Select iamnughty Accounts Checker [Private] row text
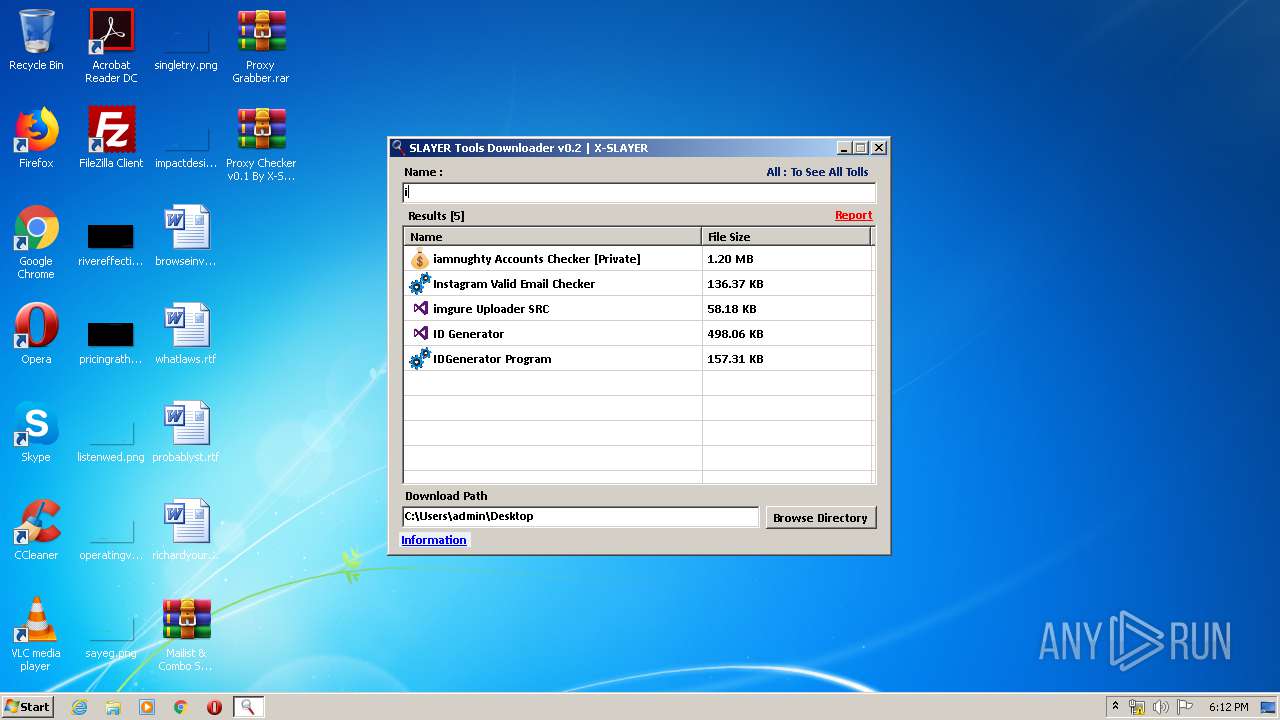 (536, 259)
